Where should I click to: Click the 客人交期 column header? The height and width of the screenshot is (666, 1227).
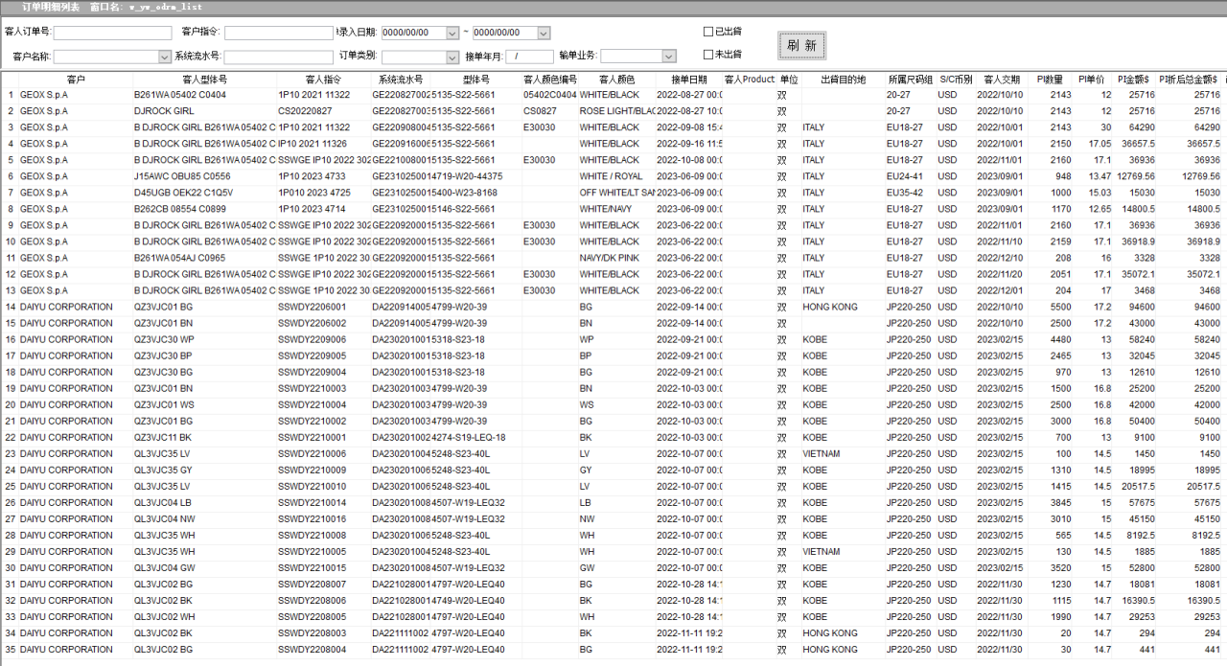coord(1001,79)
